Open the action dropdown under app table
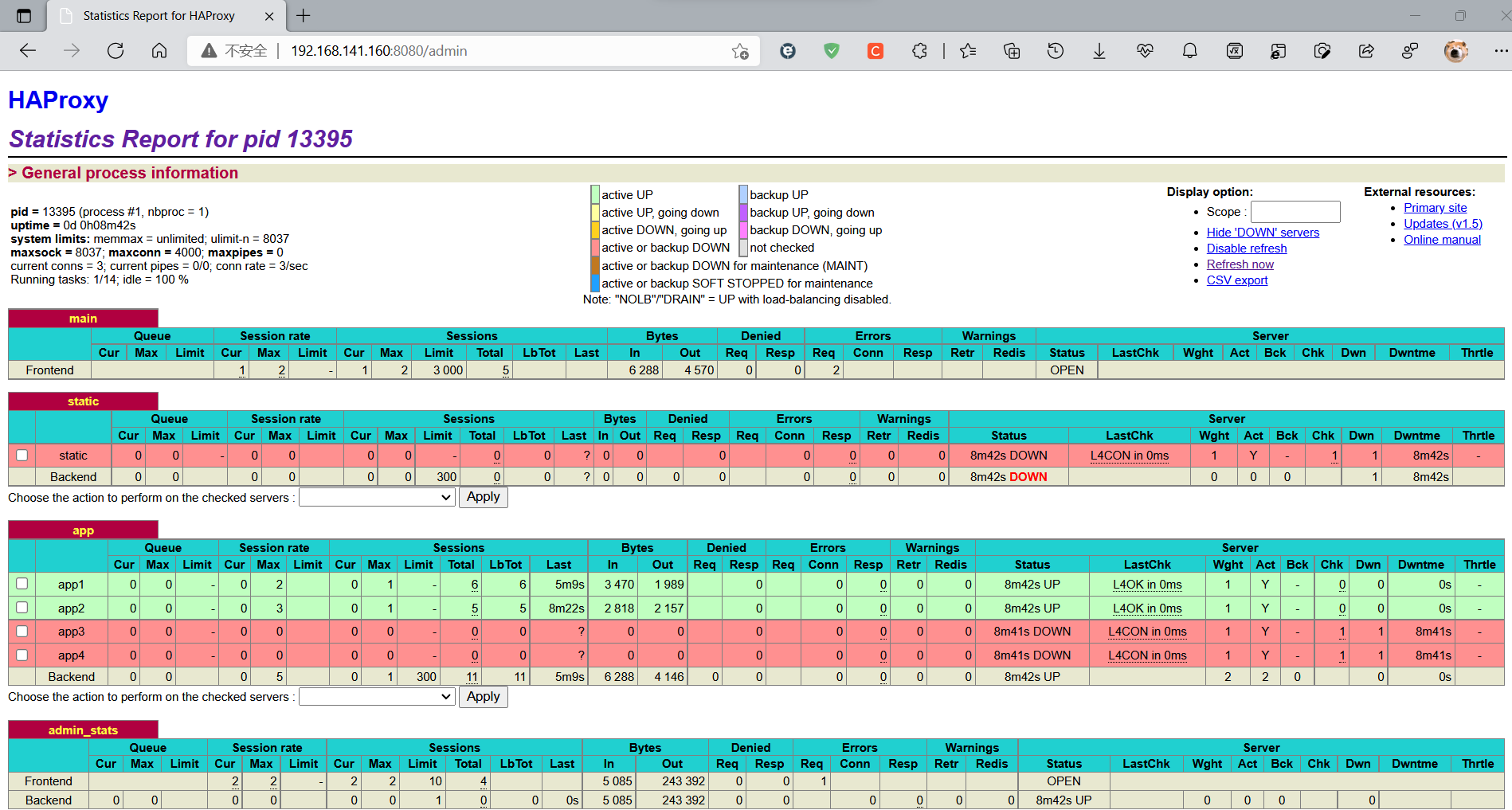 [x=377, y=697]
